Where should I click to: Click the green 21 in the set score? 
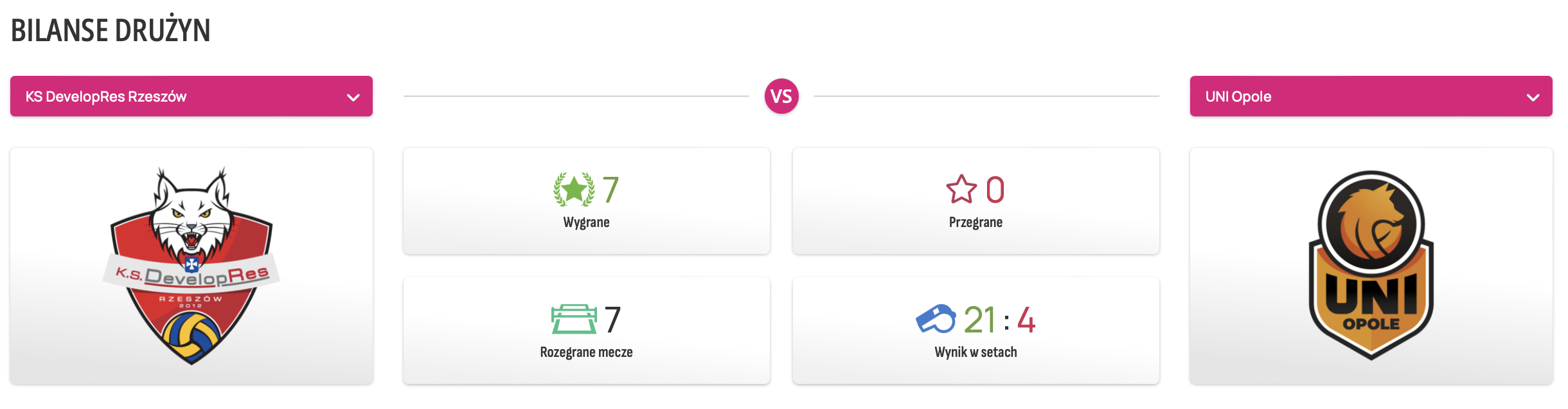979,320
